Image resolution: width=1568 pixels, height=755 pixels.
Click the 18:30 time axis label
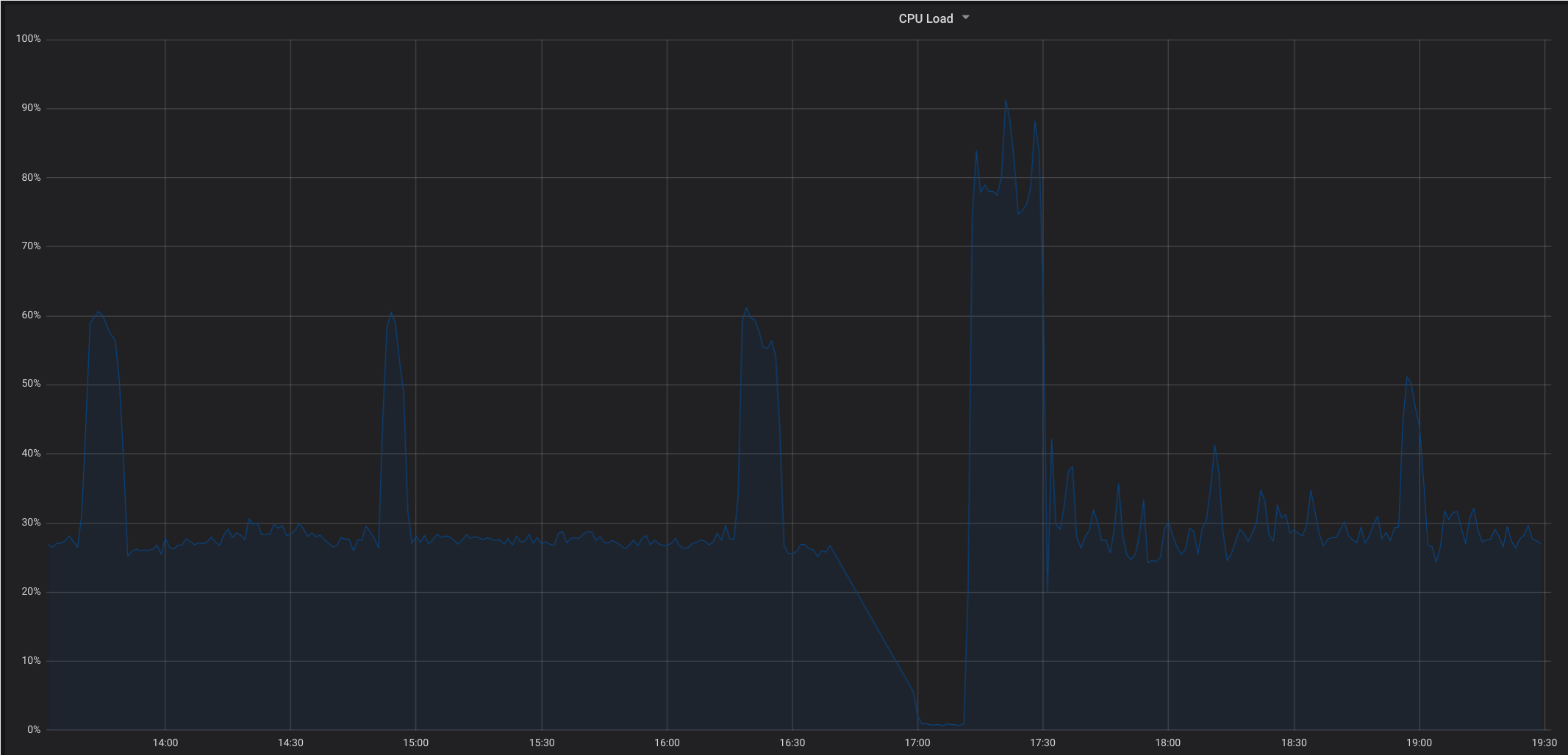click(x=1294, y=743)
